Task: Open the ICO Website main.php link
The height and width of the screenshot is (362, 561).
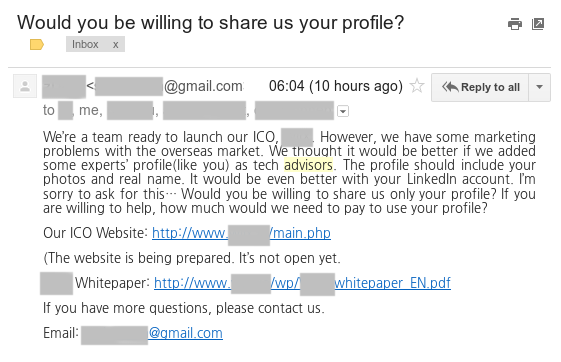Action: point(241,233)
